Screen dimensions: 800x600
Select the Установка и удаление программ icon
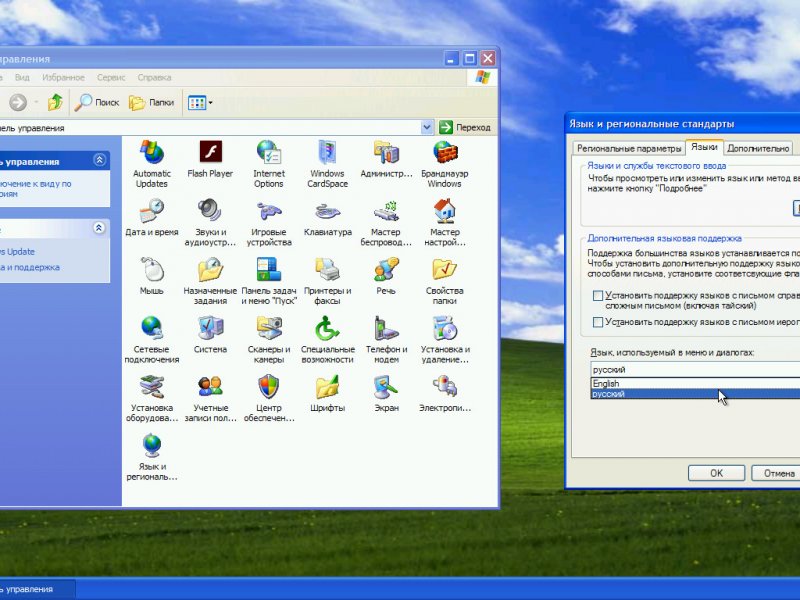click(444, 339)
